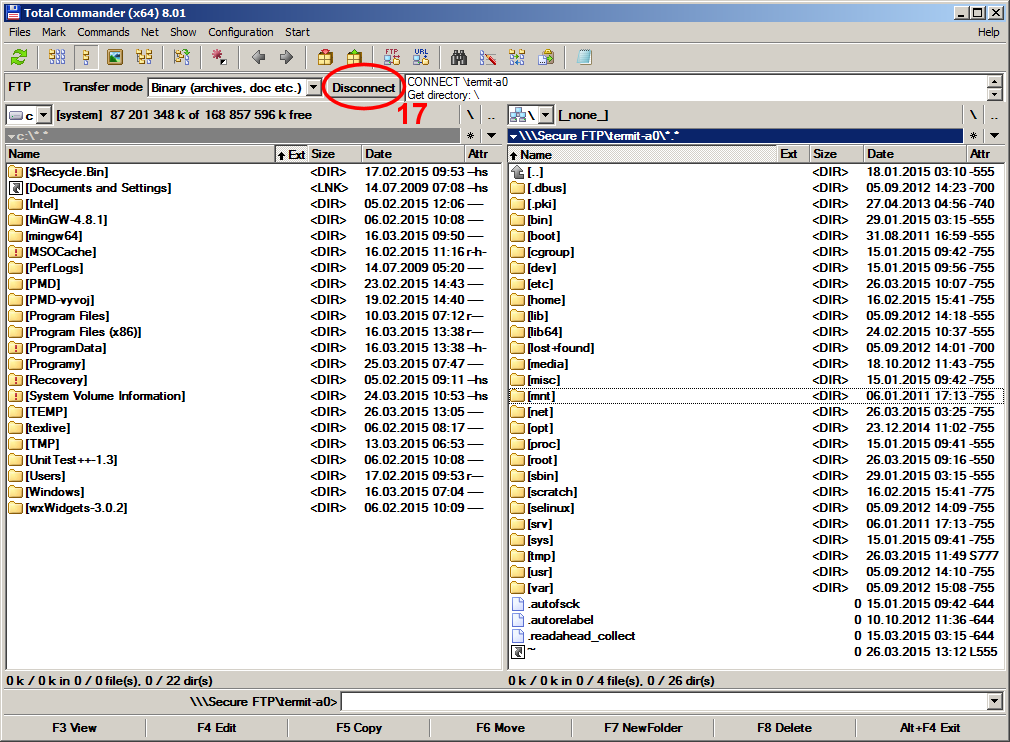Open the FTP connect toolbar icon
The image size is (1010, 742).
pos(391,57)
